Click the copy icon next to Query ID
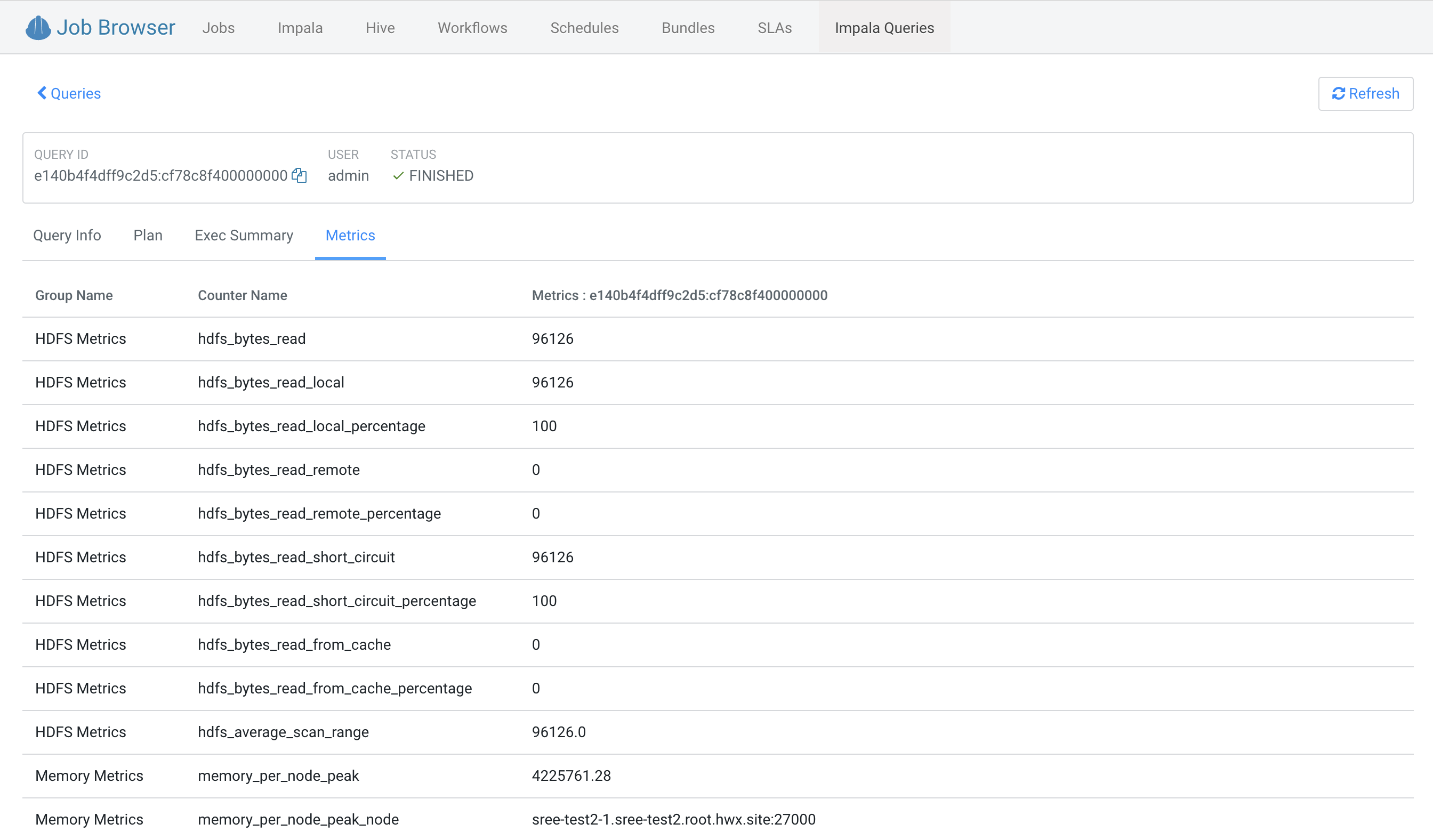This screenshot has height=840, width=1433. 301,175
